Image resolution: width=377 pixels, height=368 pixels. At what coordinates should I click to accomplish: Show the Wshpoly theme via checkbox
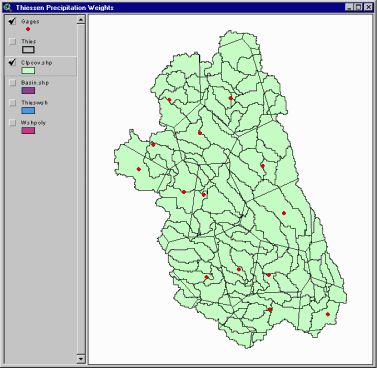tap(13, 123)
